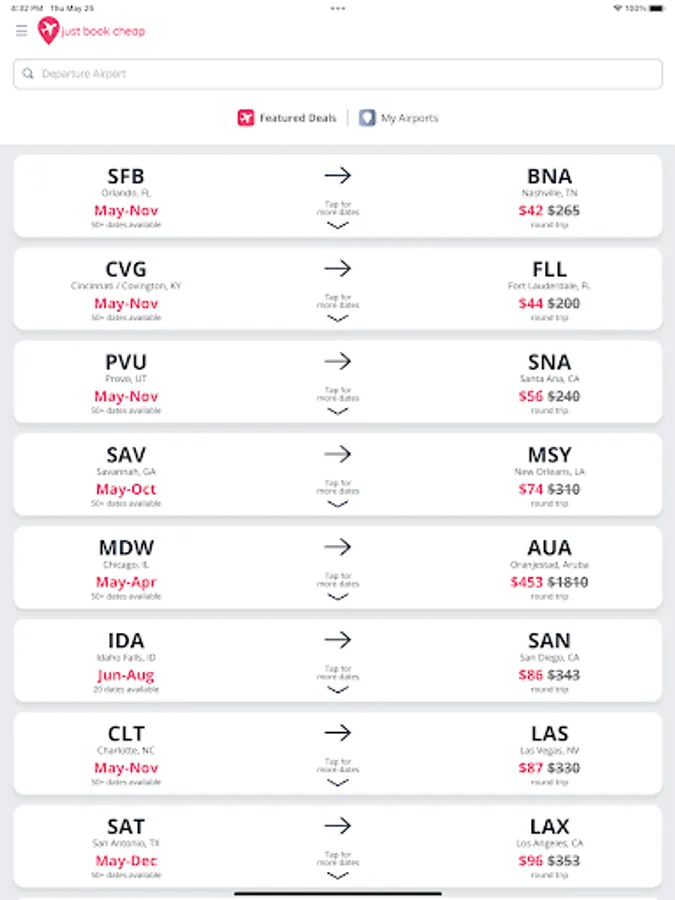Click the arrow icon on MDW to AUA
The width and height of the screenshot is (675, 900).
338,547
